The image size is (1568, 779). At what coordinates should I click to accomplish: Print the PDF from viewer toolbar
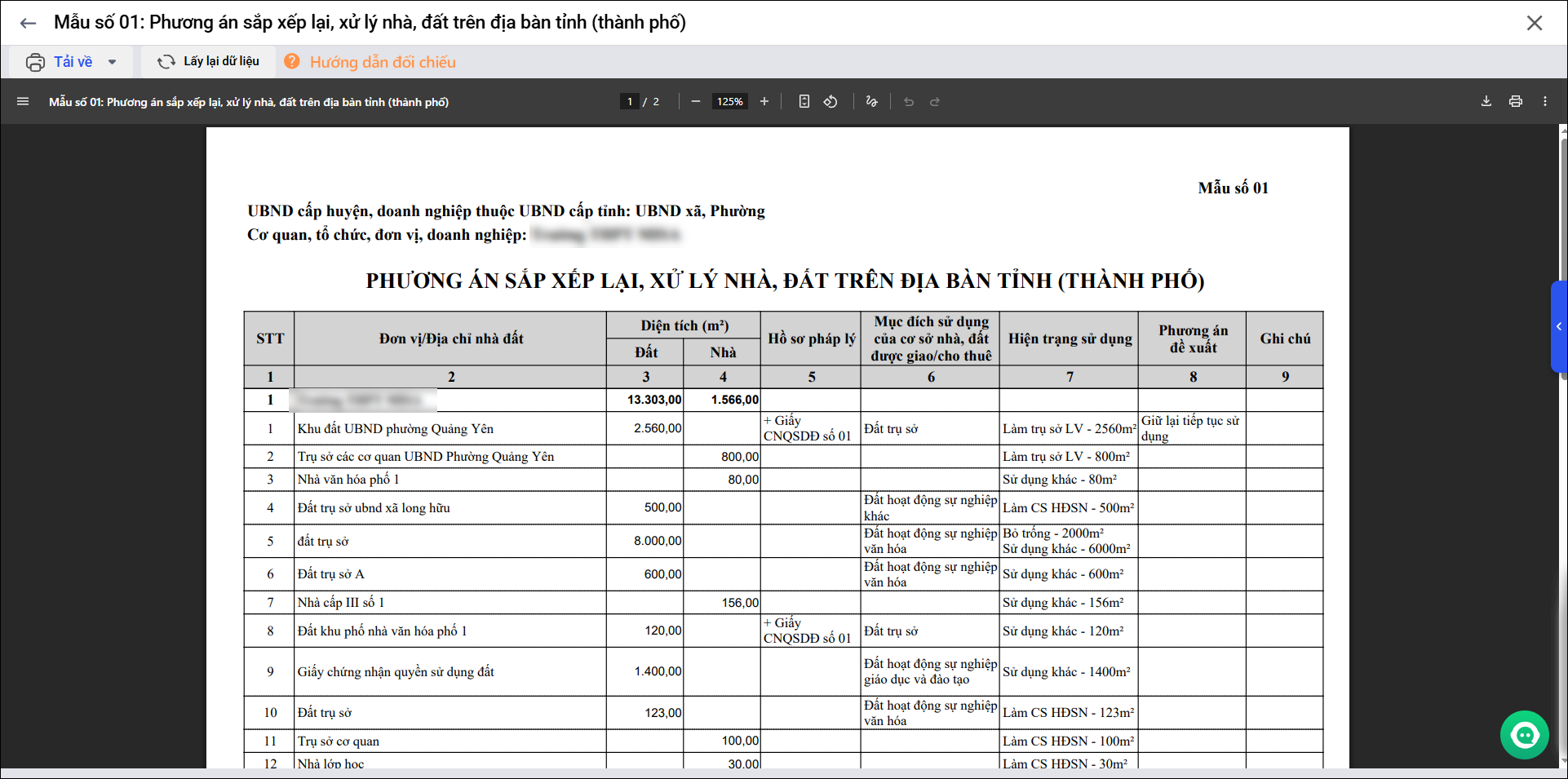coord(1515,102)
